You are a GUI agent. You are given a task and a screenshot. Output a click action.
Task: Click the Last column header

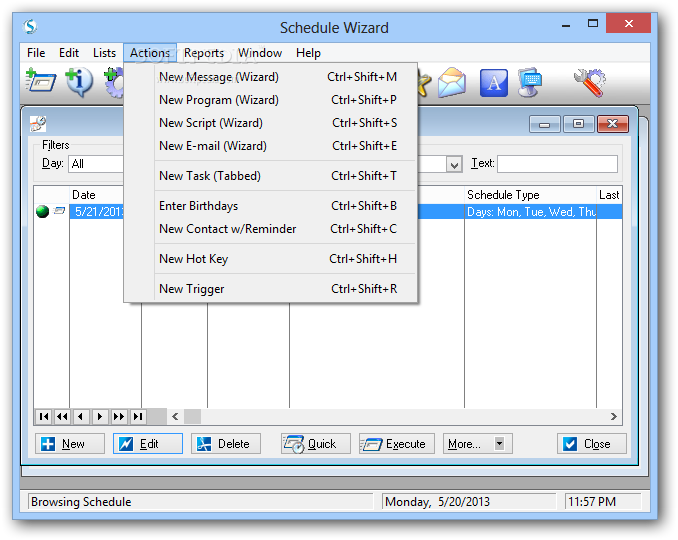pos(609,195)
